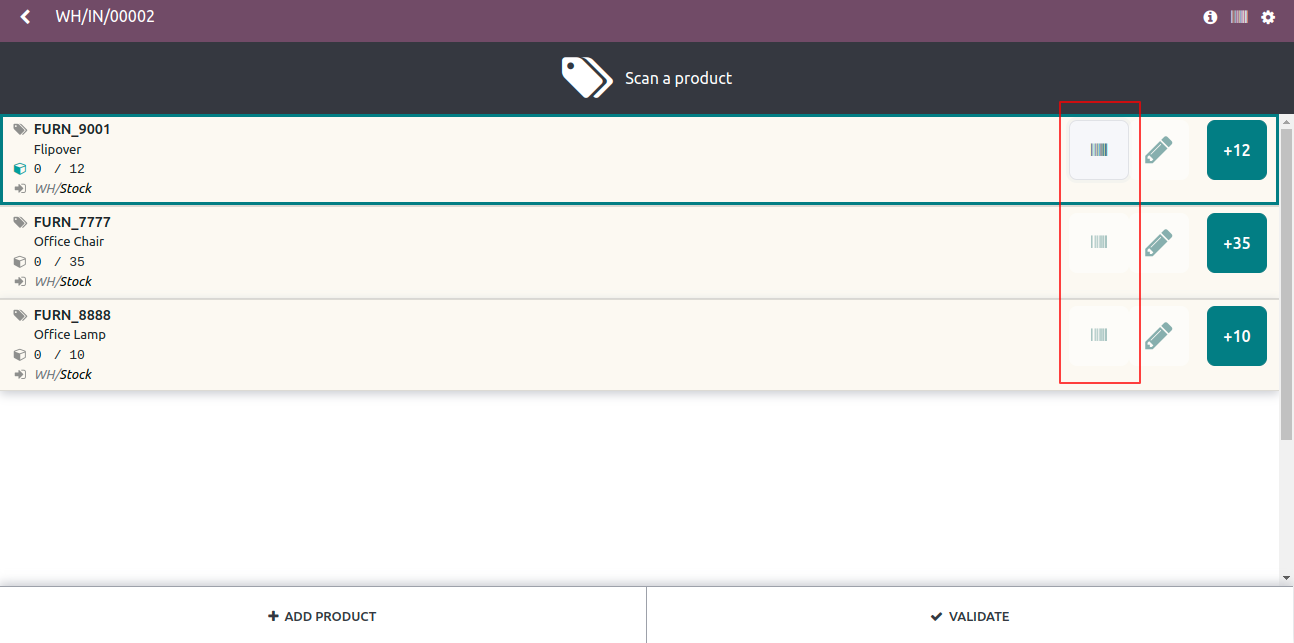Click location arrow icon in Flipover row
Image resolution: width=1294 pixels, height=643 pixels.
coord(20,188)
